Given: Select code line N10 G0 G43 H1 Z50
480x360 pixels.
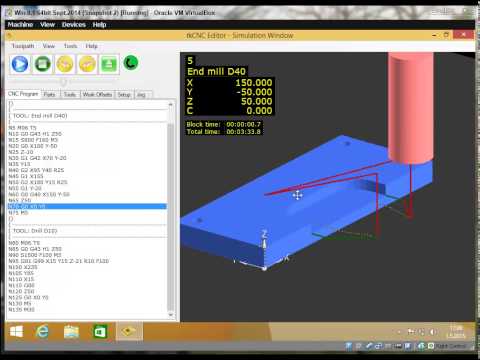Looking at the screenshot, I should pyautogui.click(x=35, y=134).
